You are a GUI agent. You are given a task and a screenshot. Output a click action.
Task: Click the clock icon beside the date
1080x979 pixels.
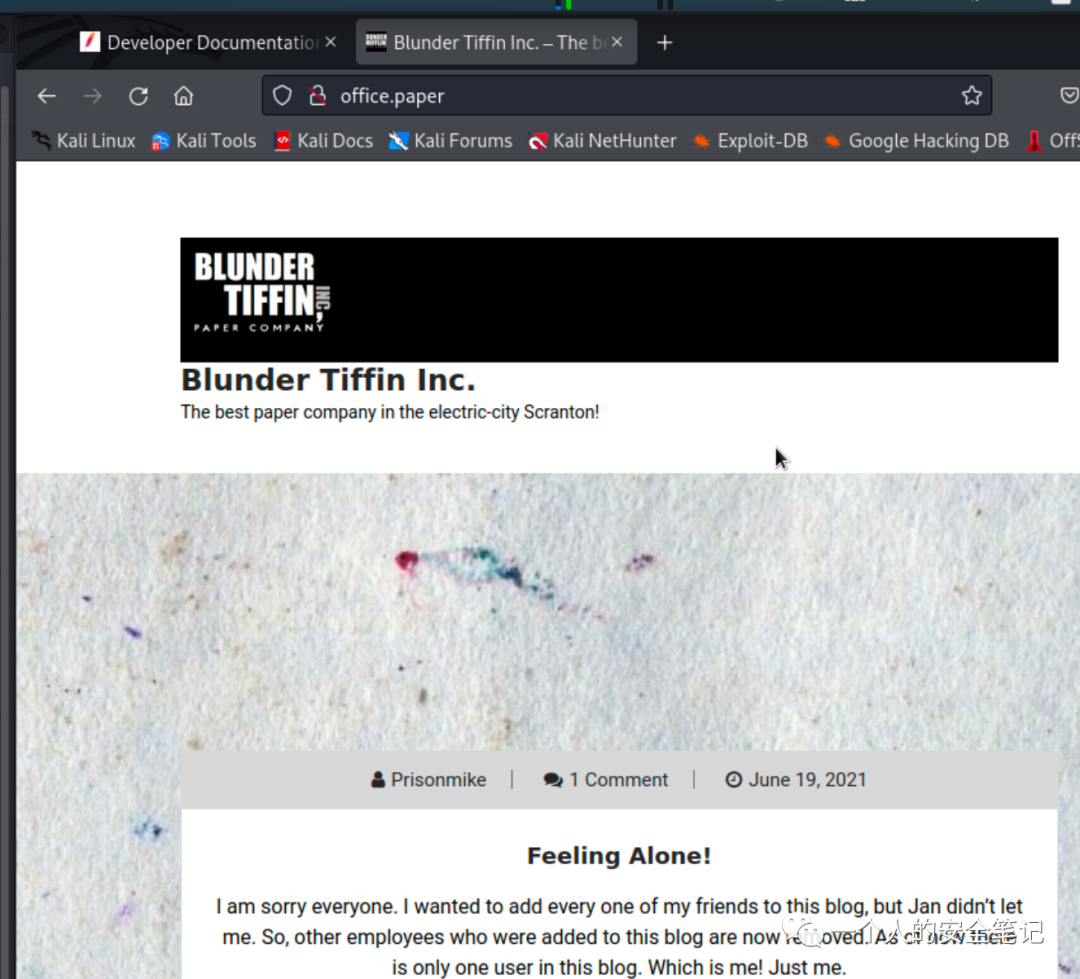[x=734, y=780]
